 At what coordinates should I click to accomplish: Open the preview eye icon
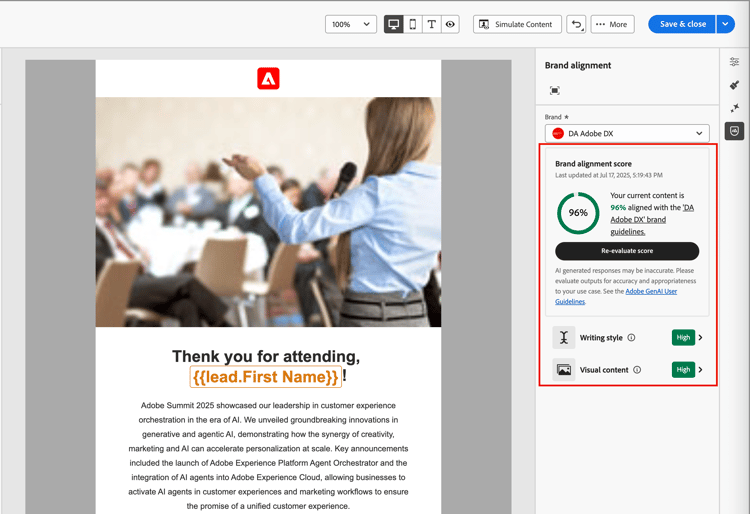[450, 24]
